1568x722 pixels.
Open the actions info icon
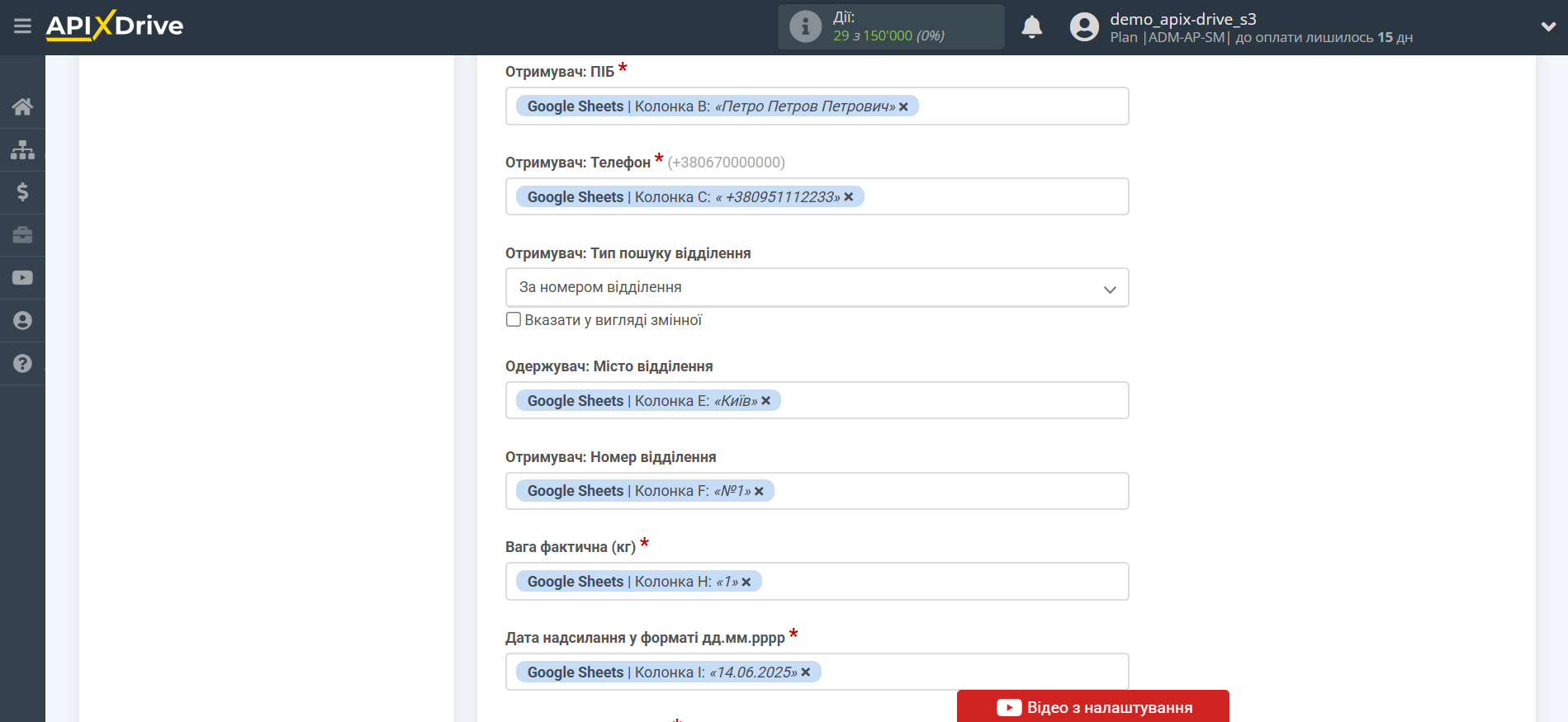point(805,26)
